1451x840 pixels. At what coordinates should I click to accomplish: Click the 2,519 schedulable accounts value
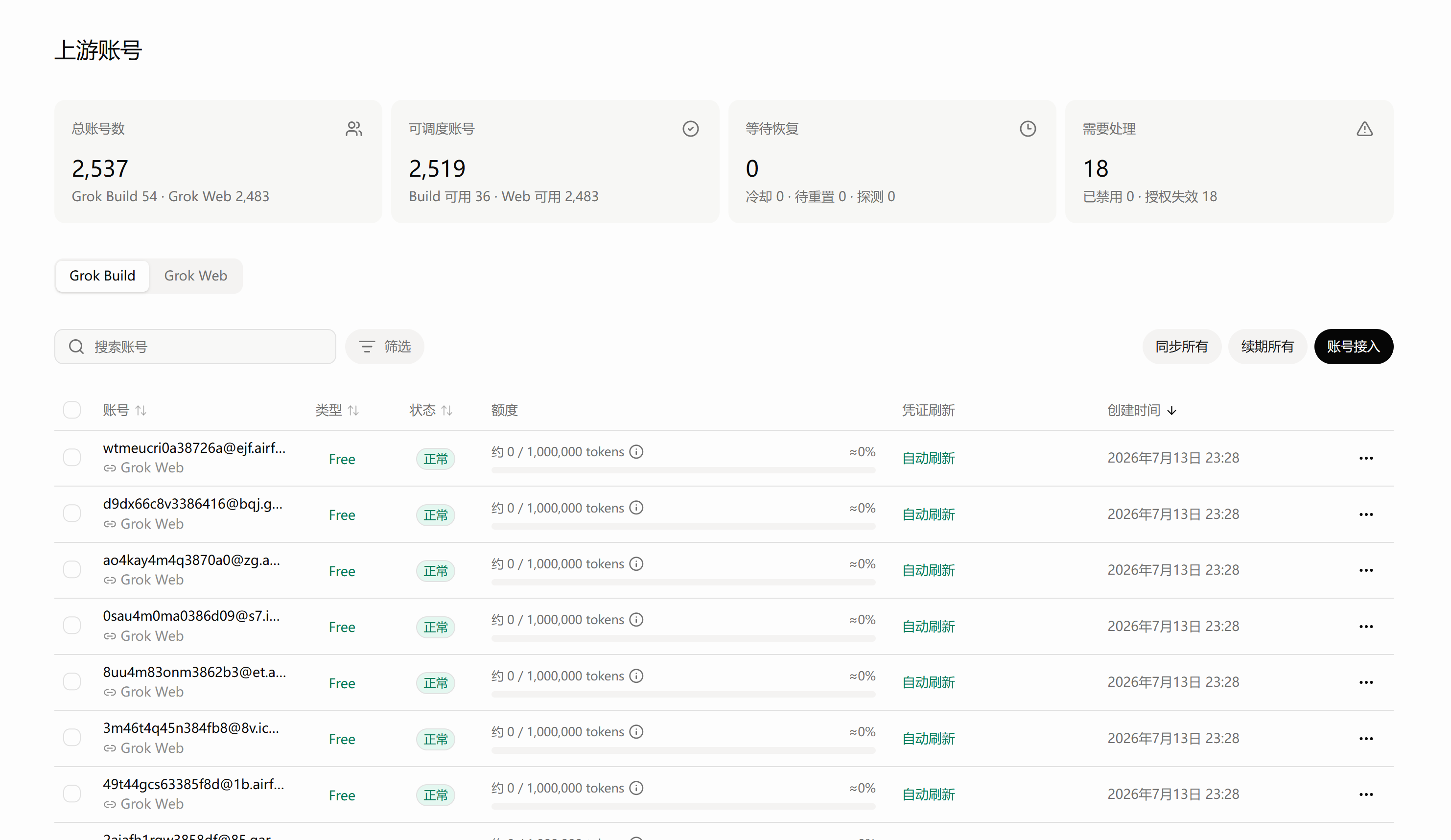pos(437,169)
